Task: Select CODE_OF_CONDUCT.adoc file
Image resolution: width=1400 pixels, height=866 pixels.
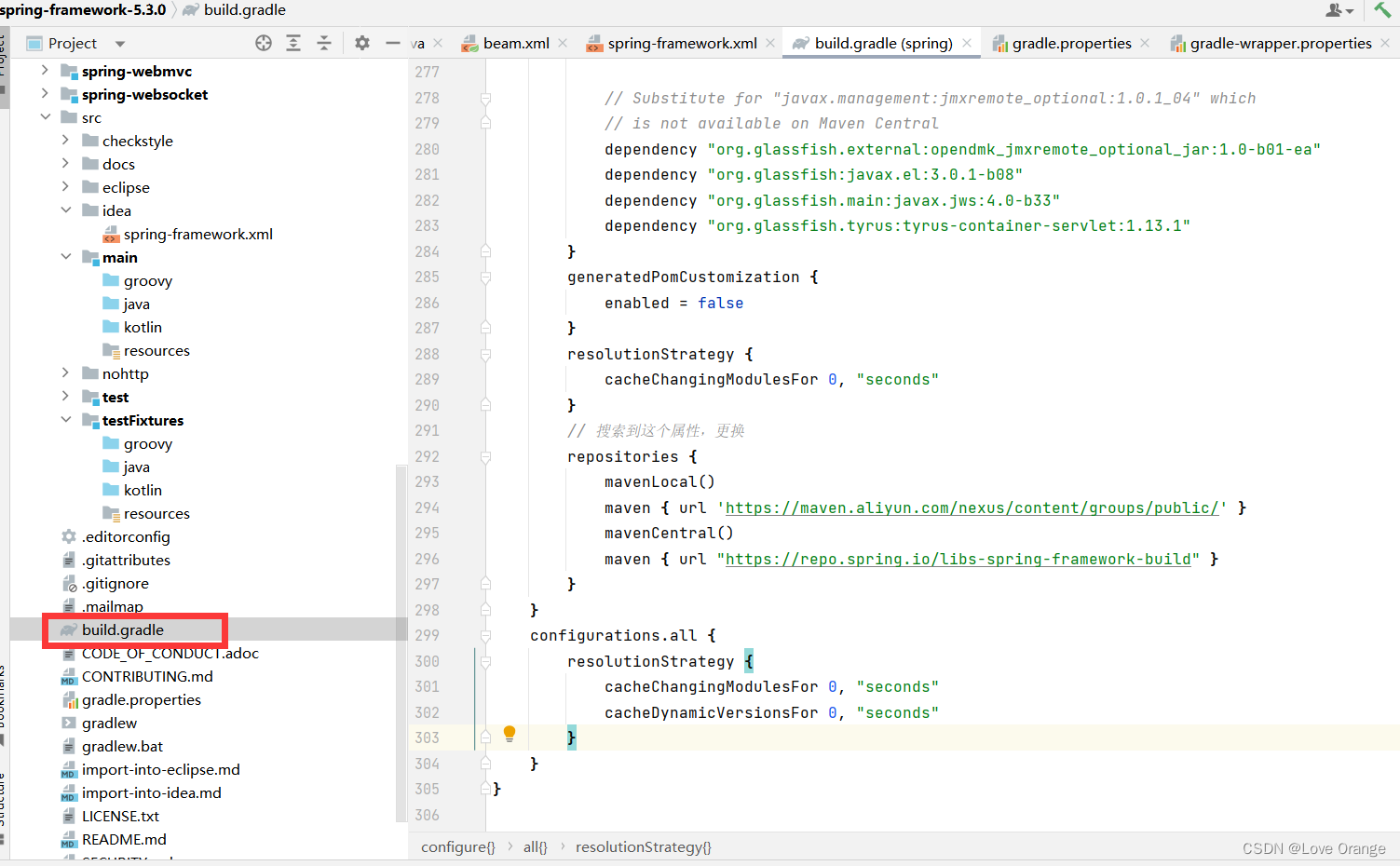Action: [x=170, y=653]
